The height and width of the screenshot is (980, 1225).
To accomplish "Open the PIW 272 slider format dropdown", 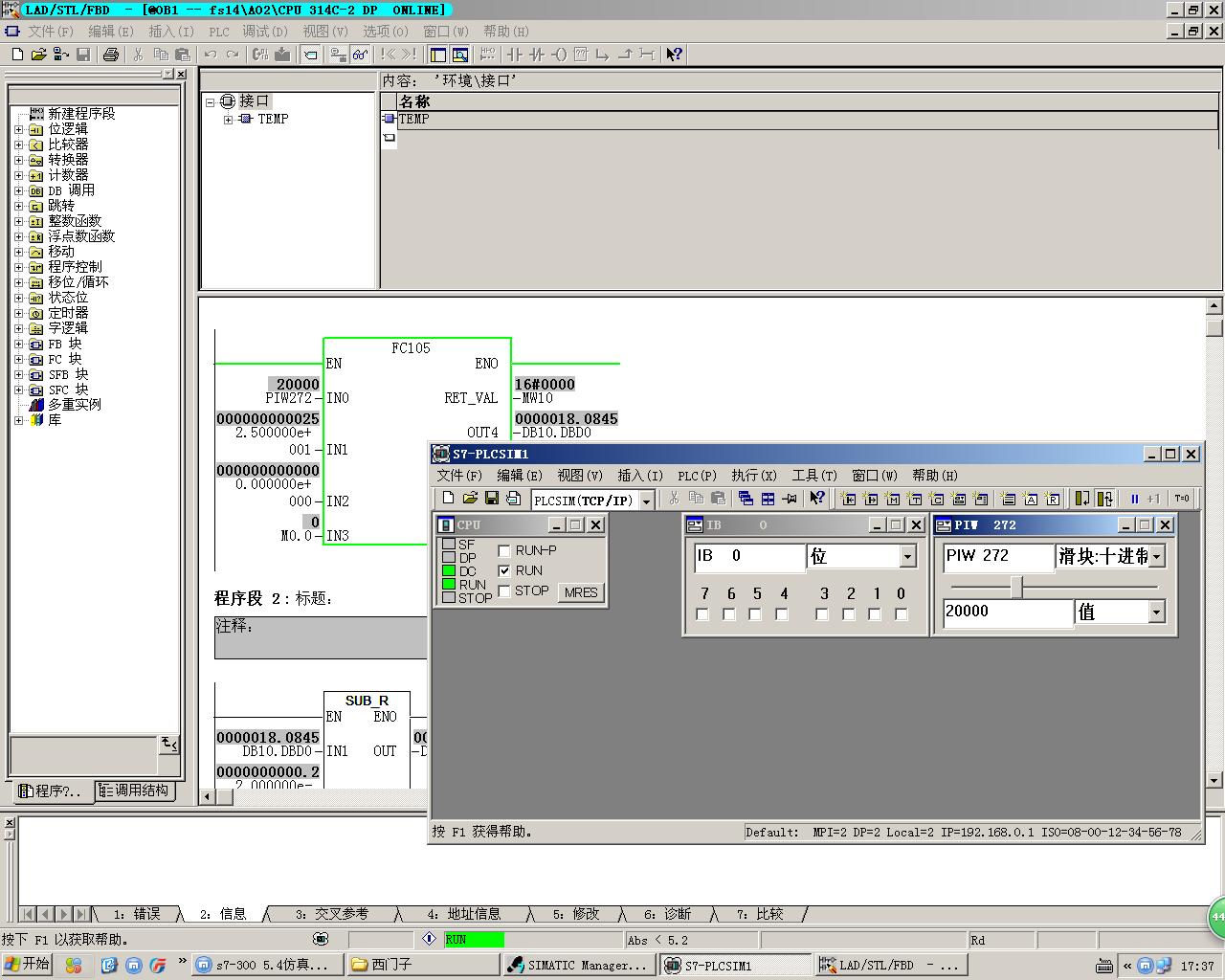I will (x=1157, y=556).
